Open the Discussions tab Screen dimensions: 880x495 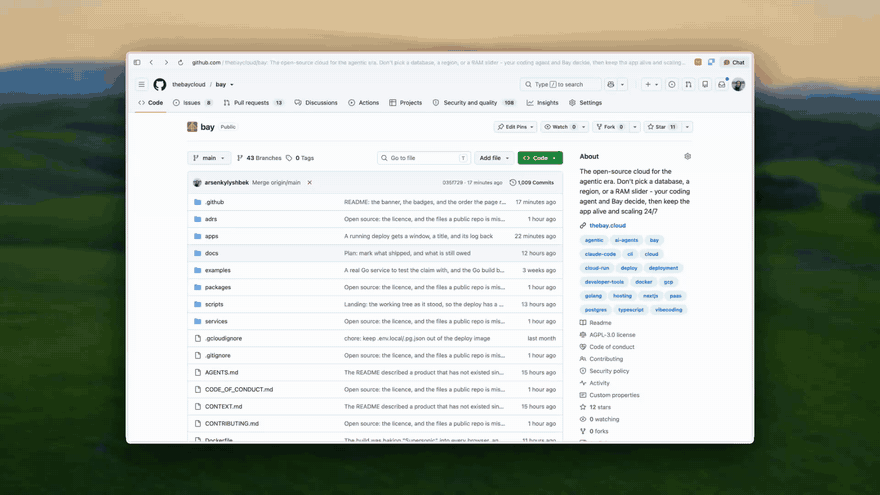coord(316,103)
